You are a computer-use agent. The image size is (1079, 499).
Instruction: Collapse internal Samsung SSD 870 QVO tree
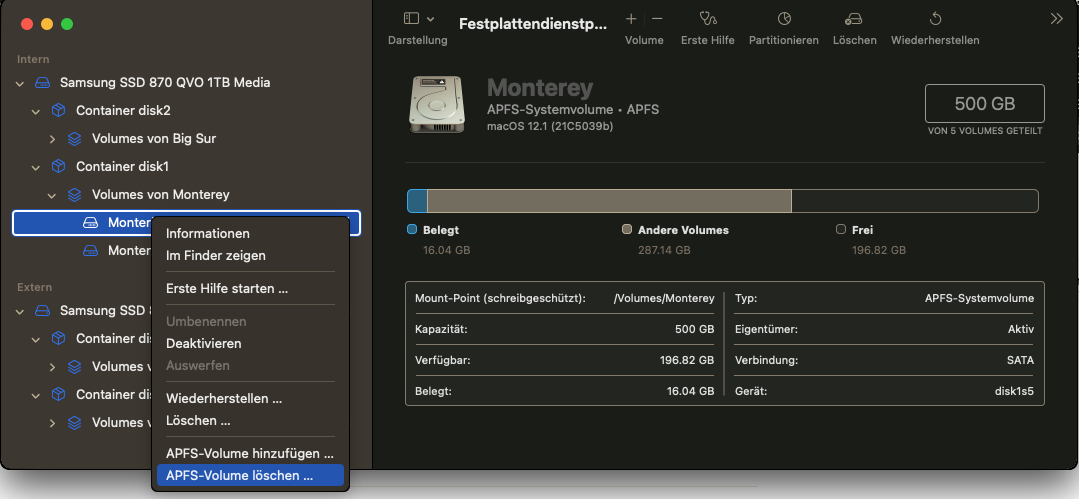(19, 83)
